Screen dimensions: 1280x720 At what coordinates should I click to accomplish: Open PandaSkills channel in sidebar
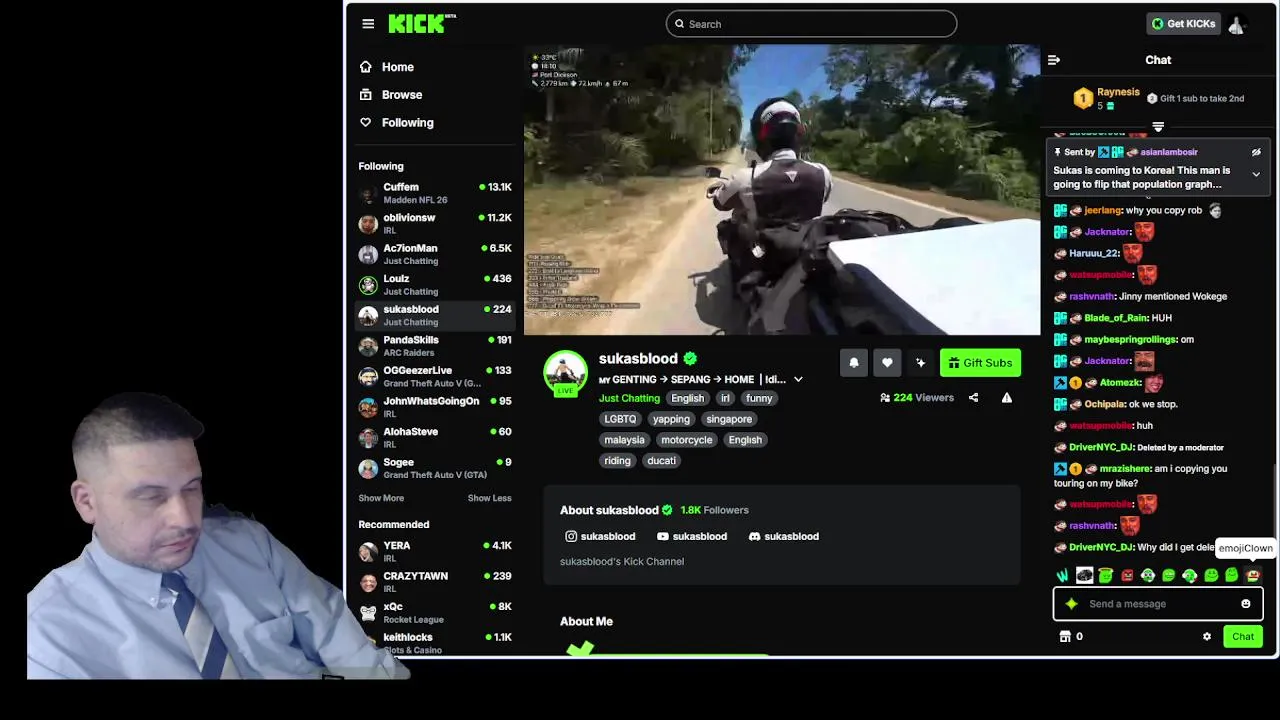click(435, 346)
